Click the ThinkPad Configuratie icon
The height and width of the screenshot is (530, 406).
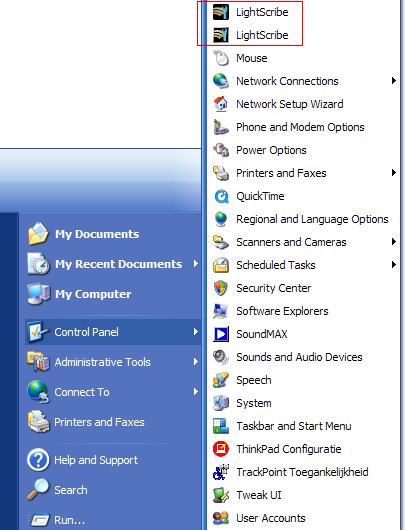221,449
